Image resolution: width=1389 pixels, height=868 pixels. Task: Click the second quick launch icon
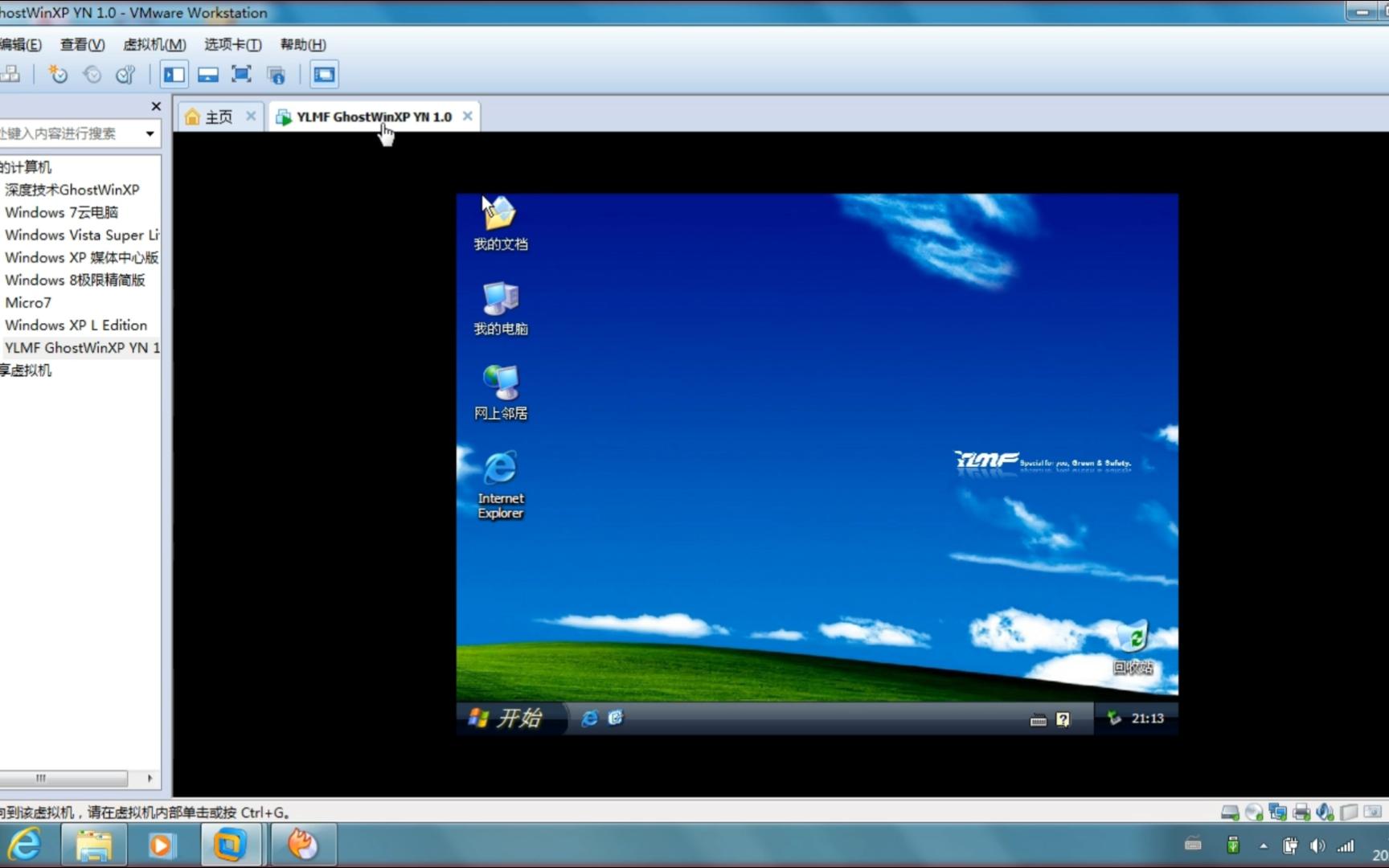pyautogui.click(x=616, y=718)
